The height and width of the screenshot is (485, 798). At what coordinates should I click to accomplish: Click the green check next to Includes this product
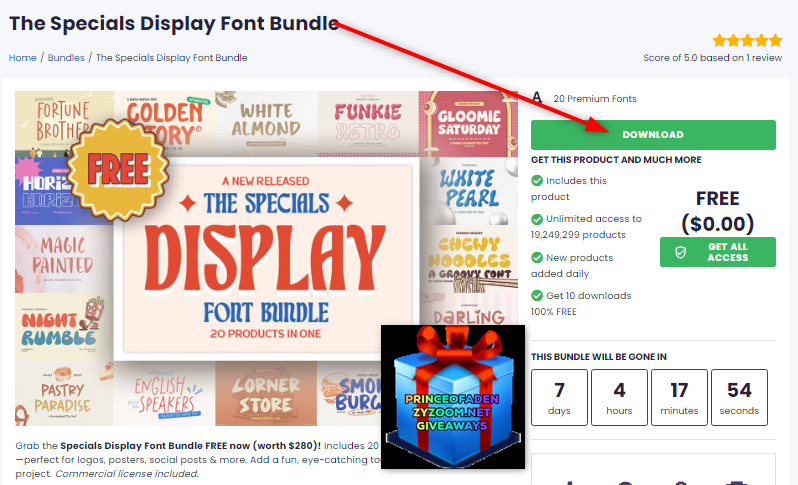click(537, 181)
